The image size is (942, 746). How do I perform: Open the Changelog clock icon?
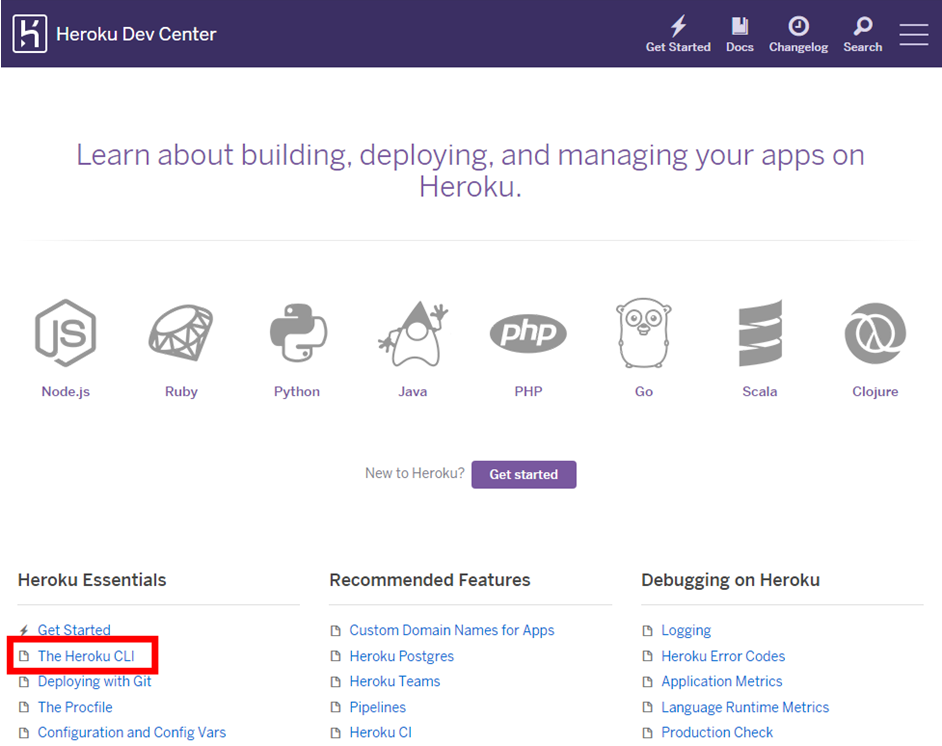(x=798, y=26)
